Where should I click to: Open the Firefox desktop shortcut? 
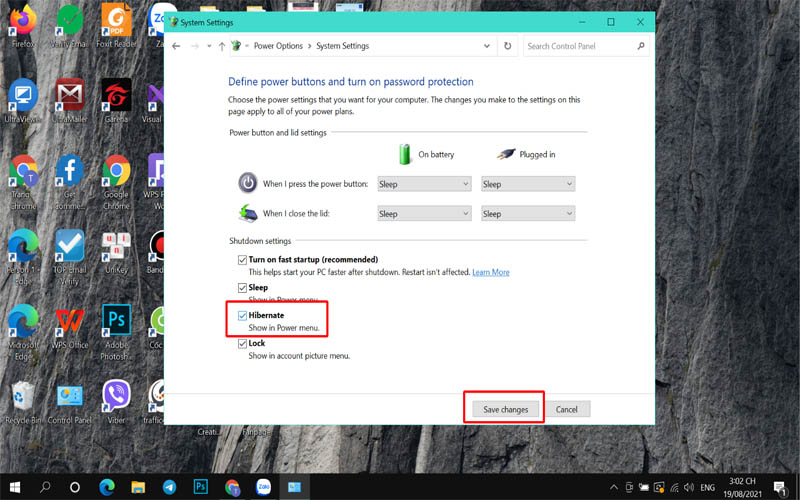(23, 26)
